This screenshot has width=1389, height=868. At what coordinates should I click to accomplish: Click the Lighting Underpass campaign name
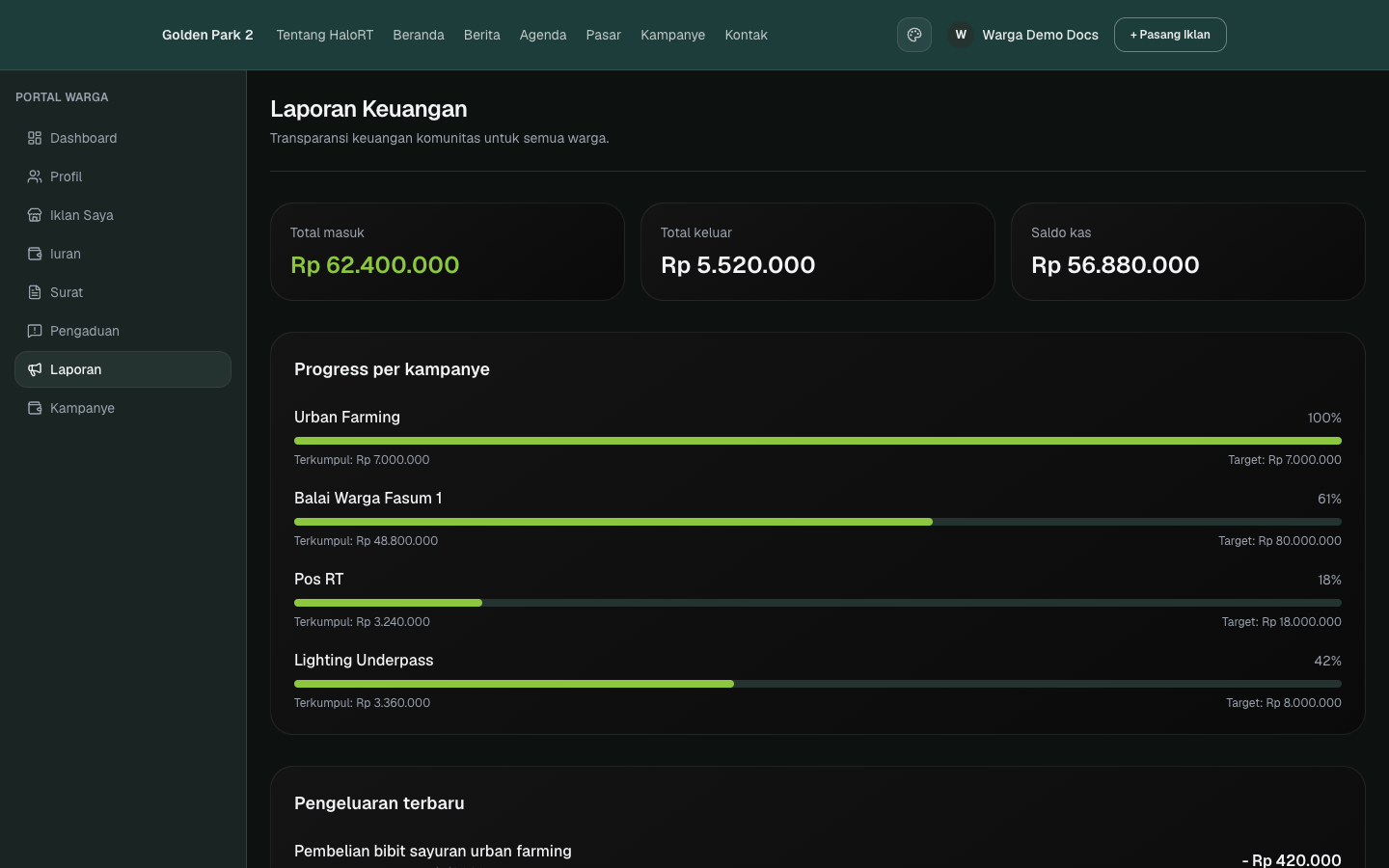coord(364,660)
